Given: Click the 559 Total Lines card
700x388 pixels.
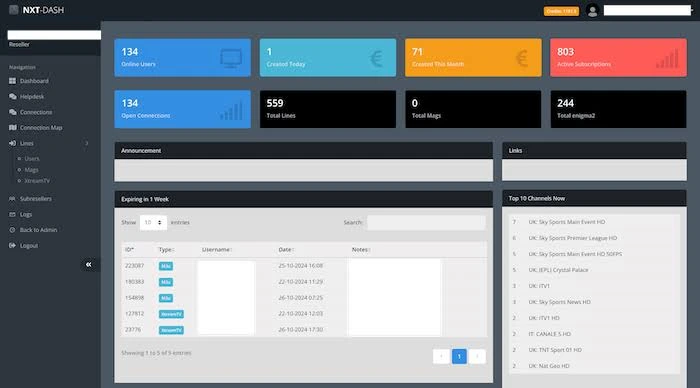Looking at the screenshot, I should click(x=328, y=109).
